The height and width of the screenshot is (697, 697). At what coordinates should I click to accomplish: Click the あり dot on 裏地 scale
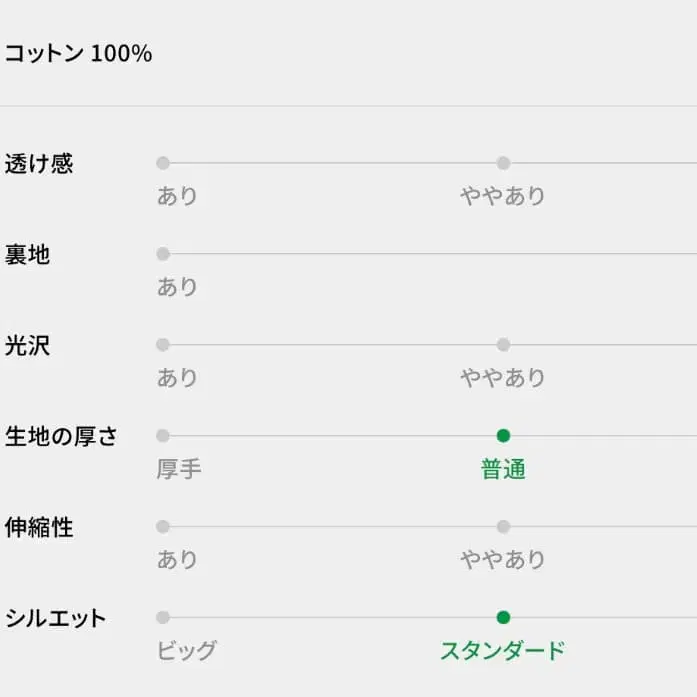[163, 254]
